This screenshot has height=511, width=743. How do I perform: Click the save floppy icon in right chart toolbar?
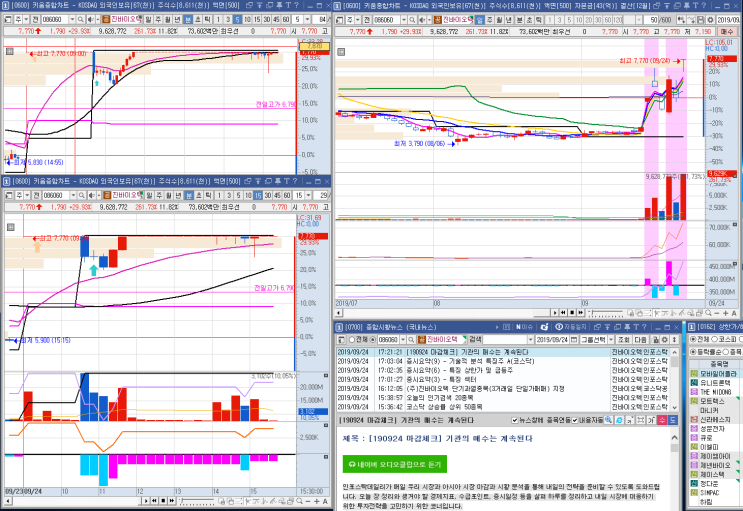click(x=700, y=20)
